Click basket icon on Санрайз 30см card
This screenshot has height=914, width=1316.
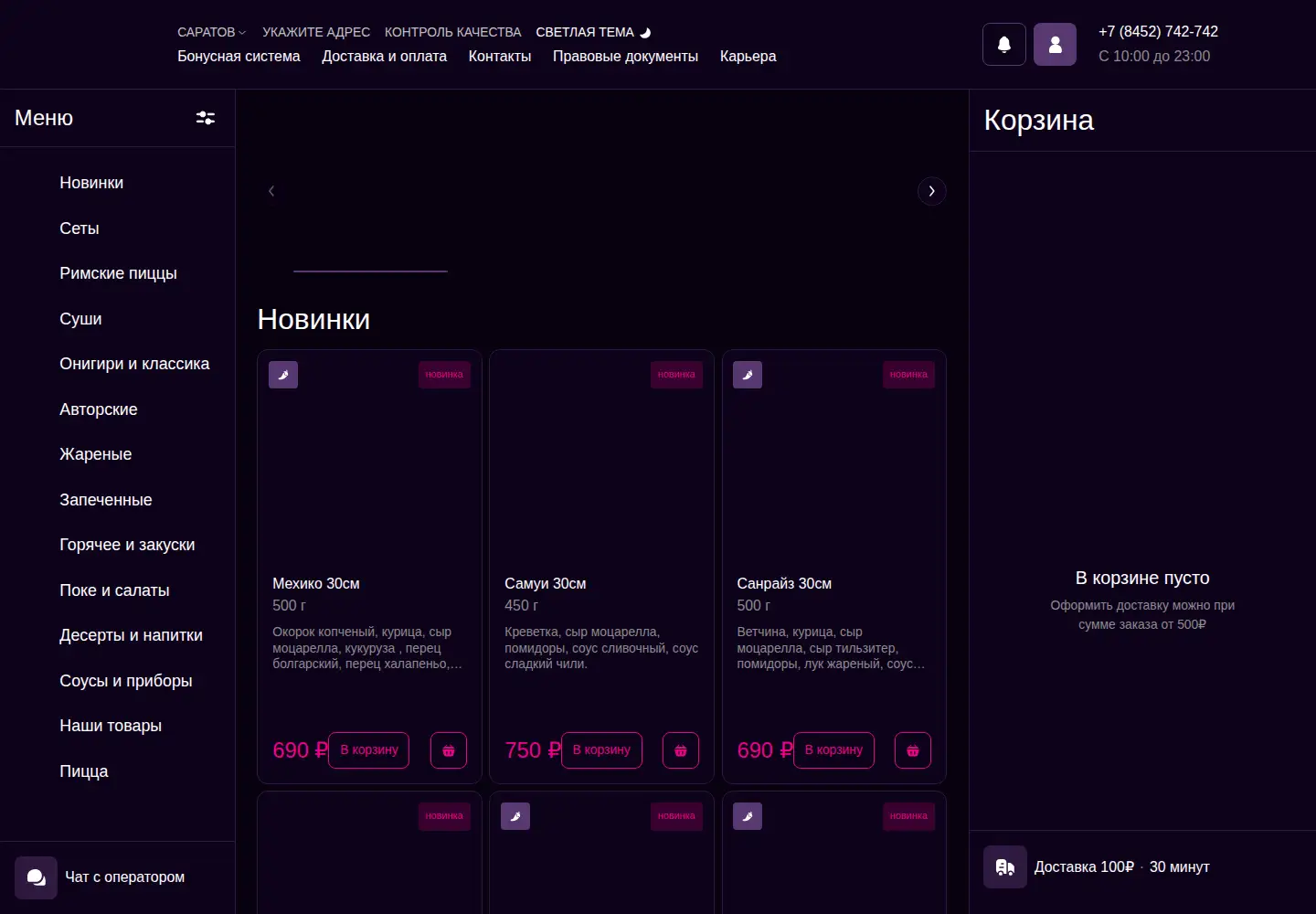tap(913, 750)
